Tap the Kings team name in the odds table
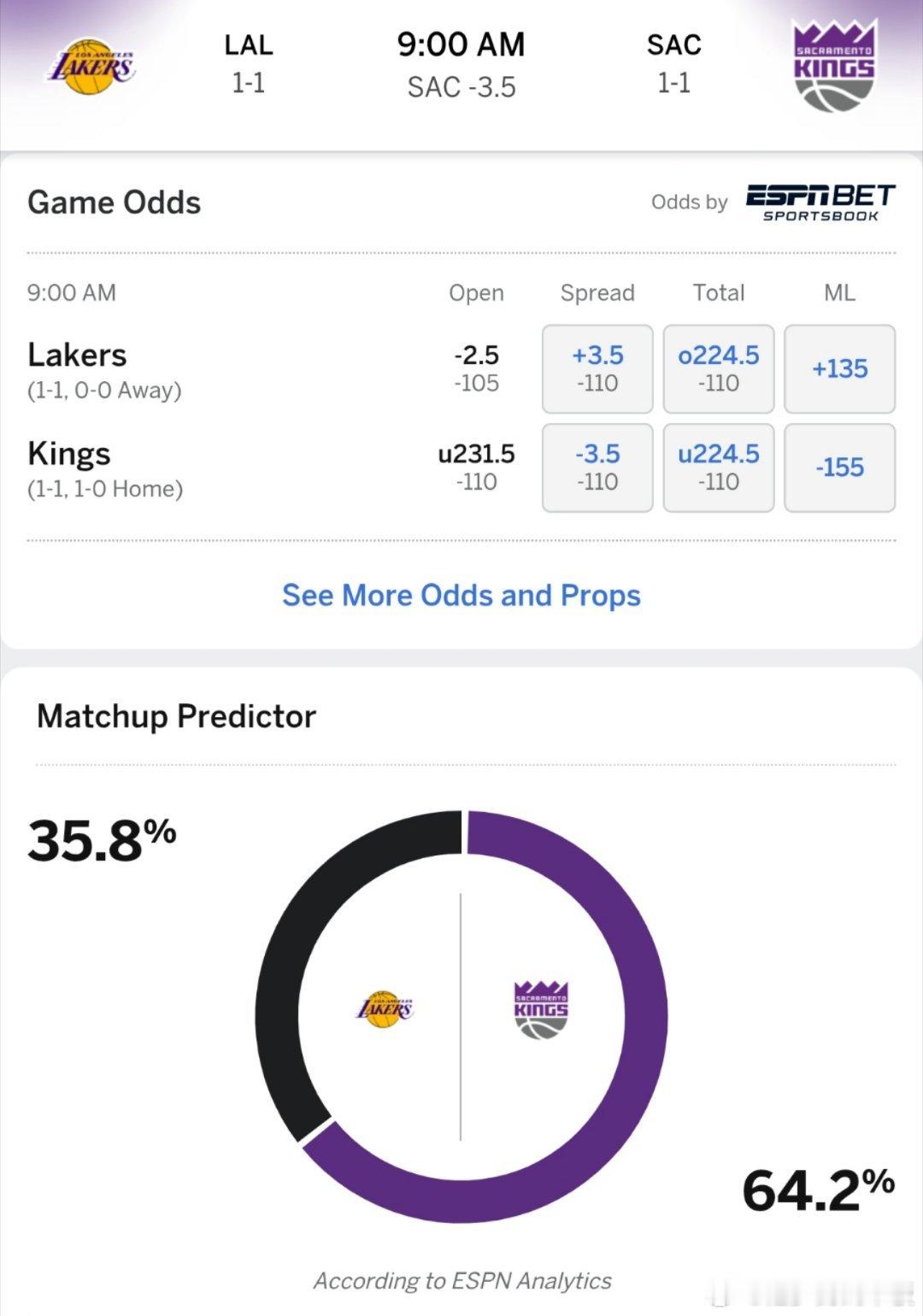 (69, 454)
